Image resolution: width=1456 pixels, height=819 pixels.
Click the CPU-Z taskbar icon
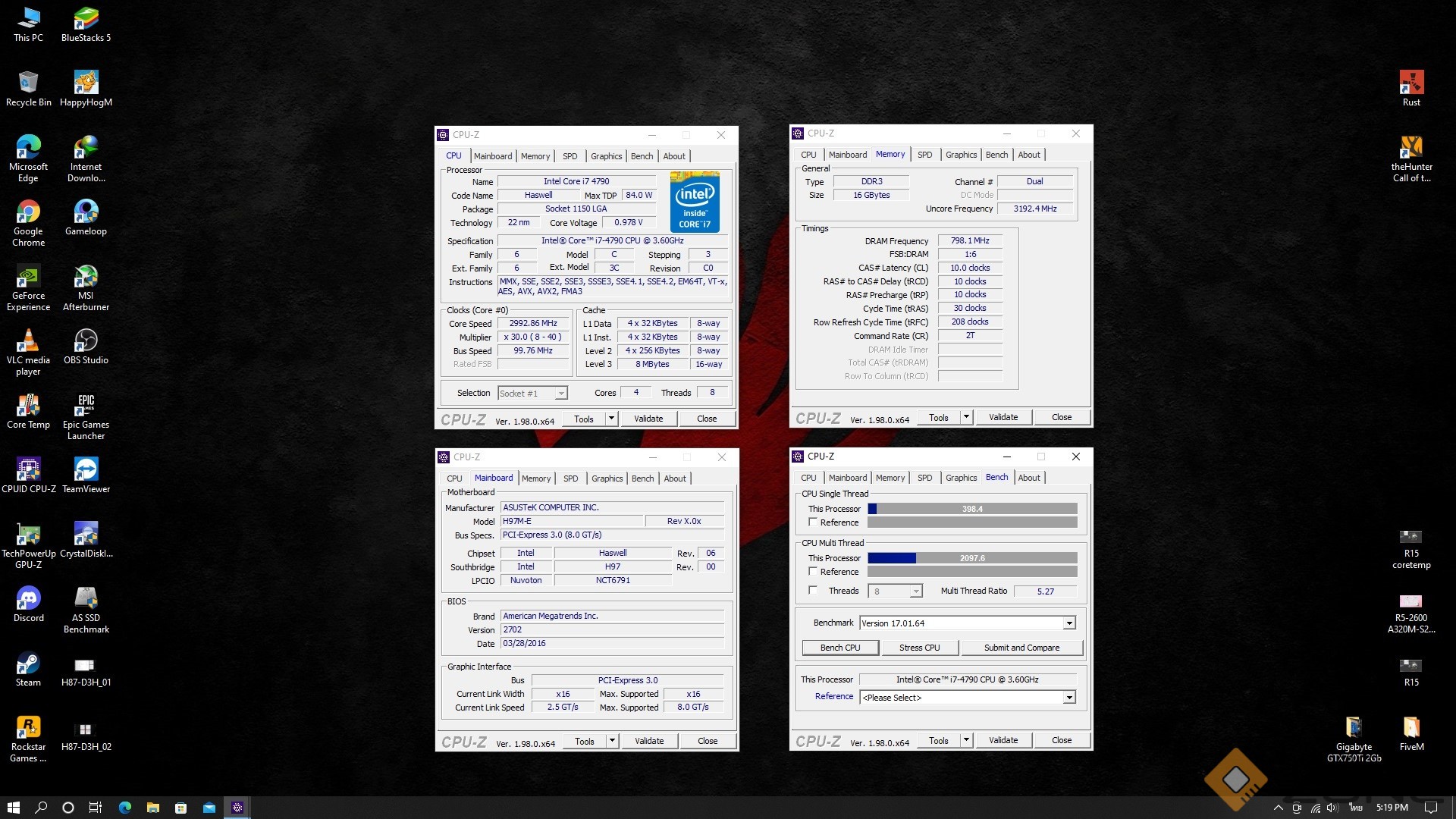click(x=237, y=808)
